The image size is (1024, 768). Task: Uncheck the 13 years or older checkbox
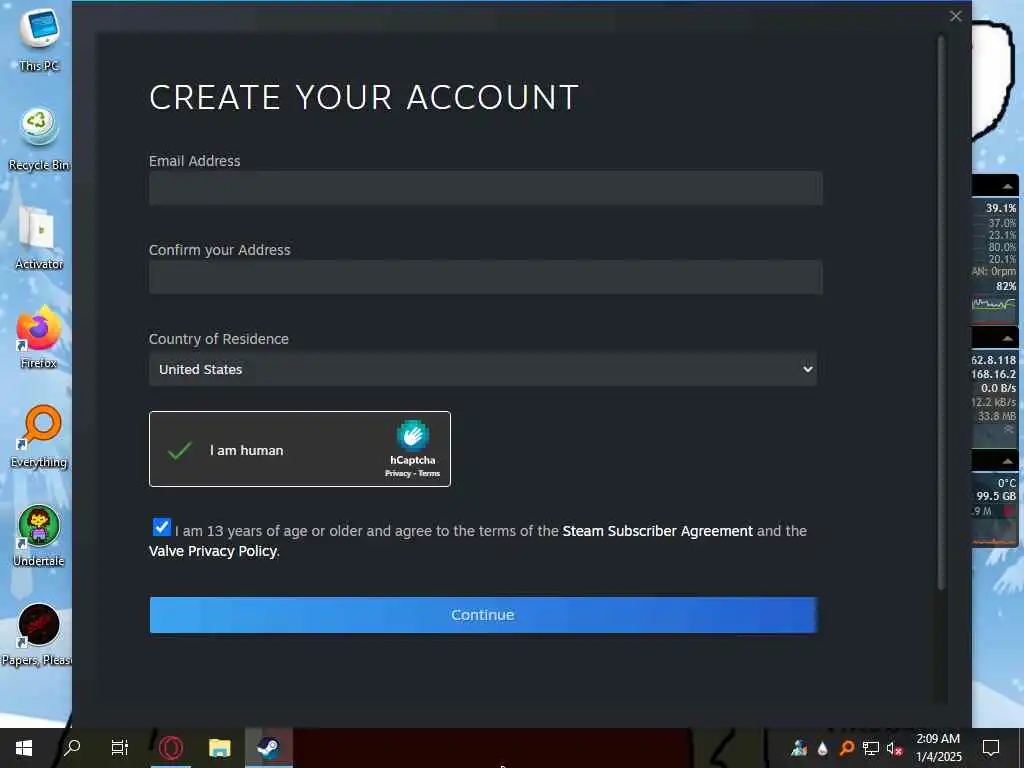point(161,527)
